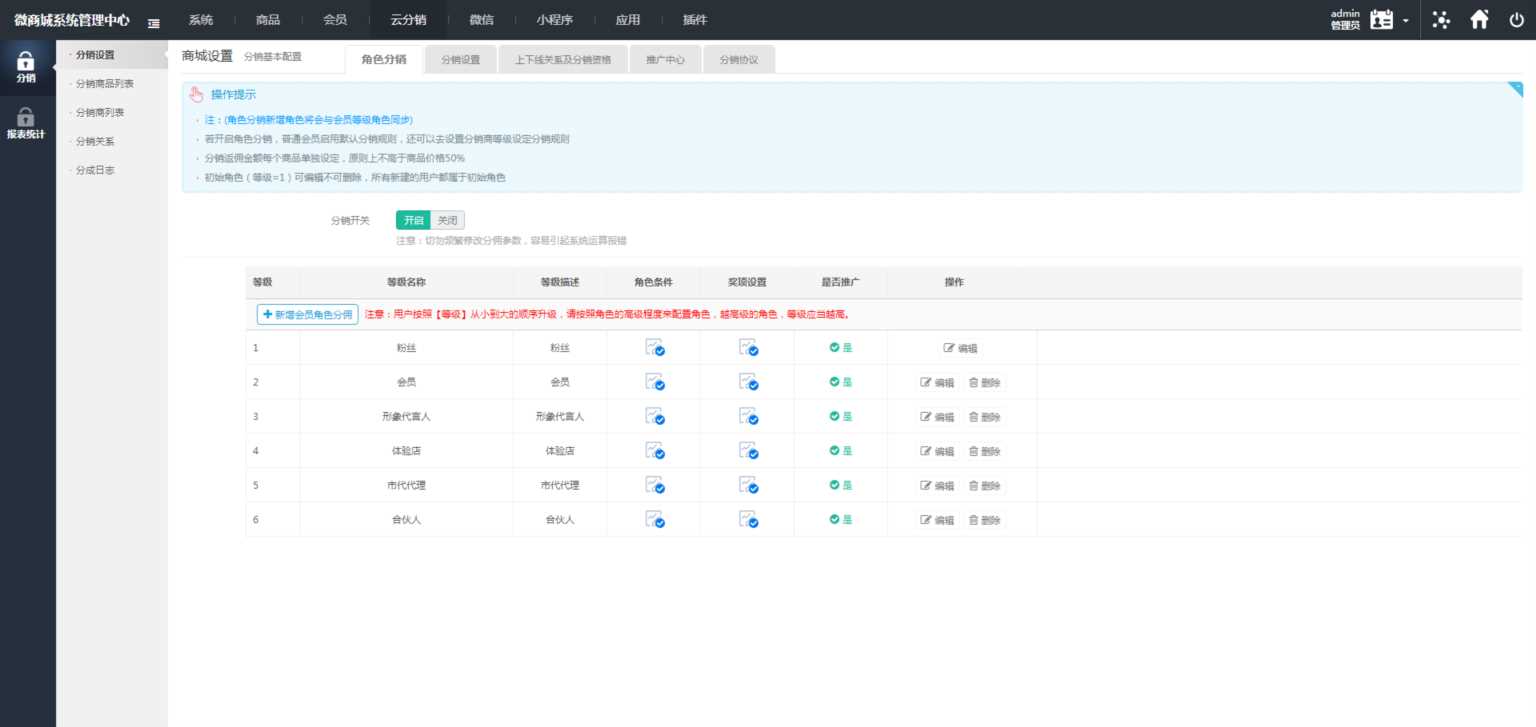
Task: Toggle 是否推广 status for 合伙人 row
Action: pos(840,520)
